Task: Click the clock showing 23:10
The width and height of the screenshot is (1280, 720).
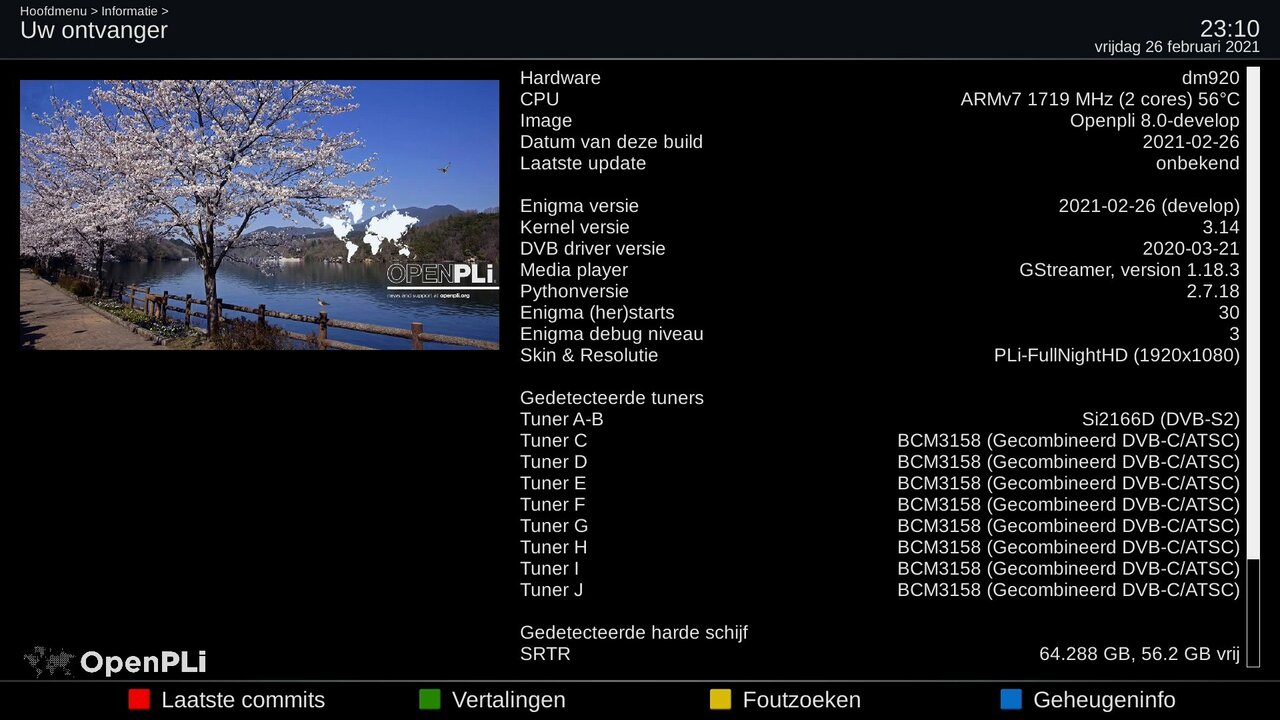Action: tap(1229, 28)
